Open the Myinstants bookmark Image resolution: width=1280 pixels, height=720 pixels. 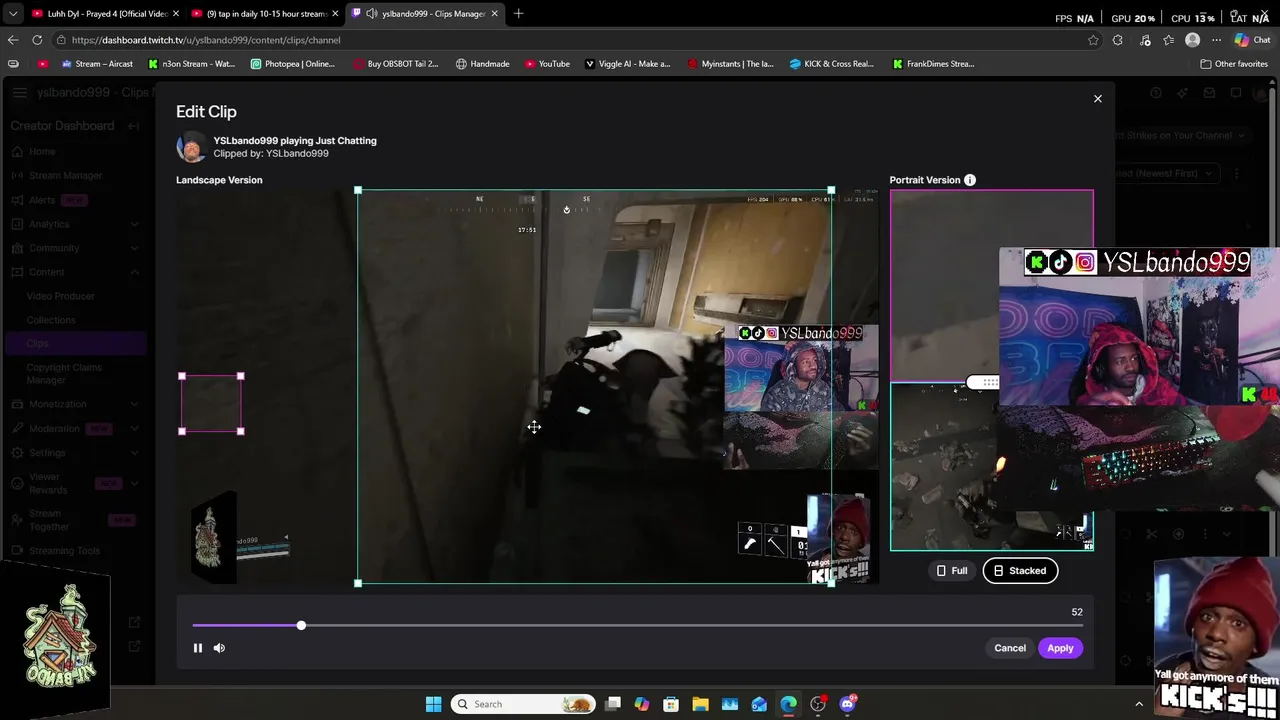731,64
